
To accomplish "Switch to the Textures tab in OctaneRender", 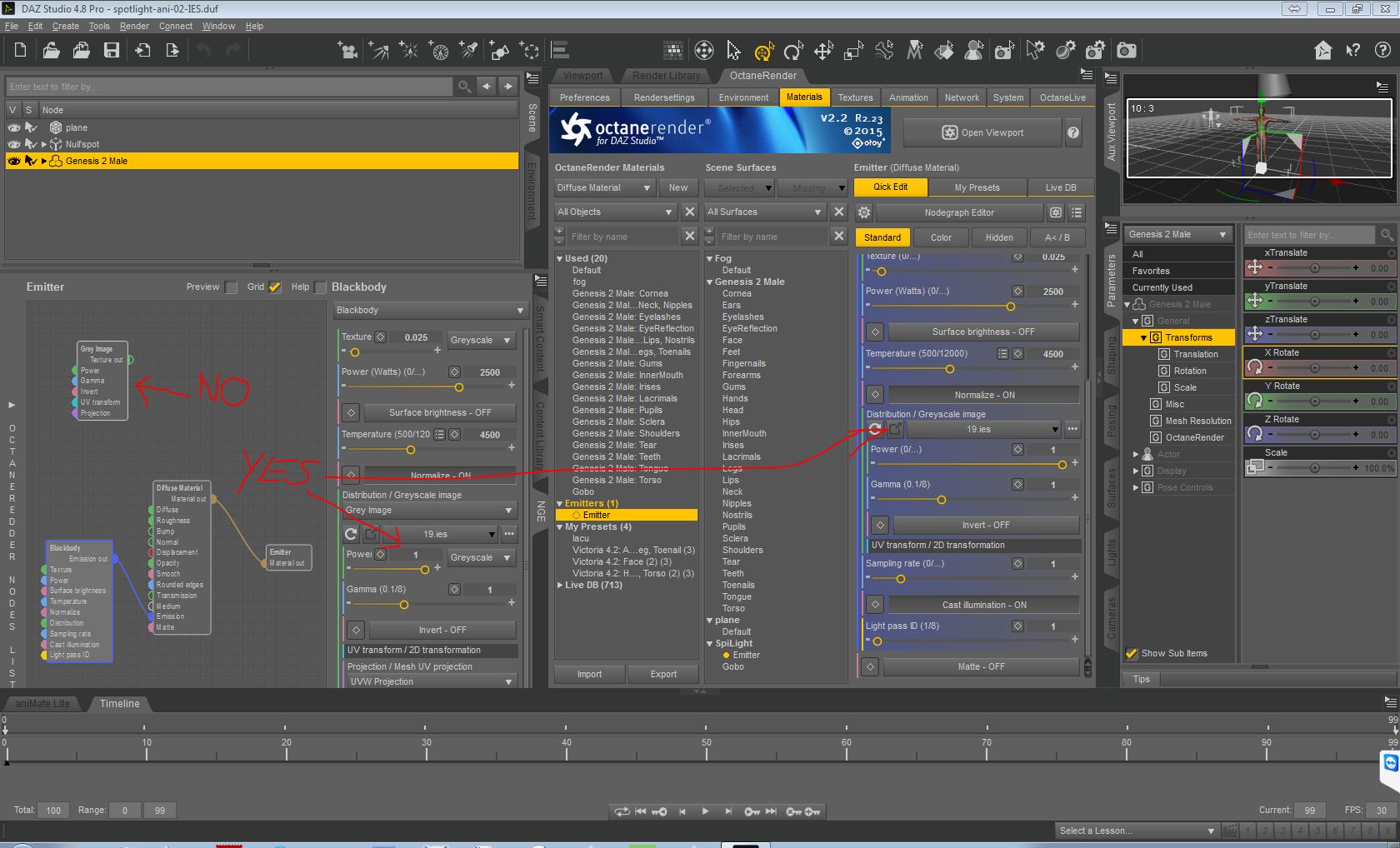I will coord(855,97).
